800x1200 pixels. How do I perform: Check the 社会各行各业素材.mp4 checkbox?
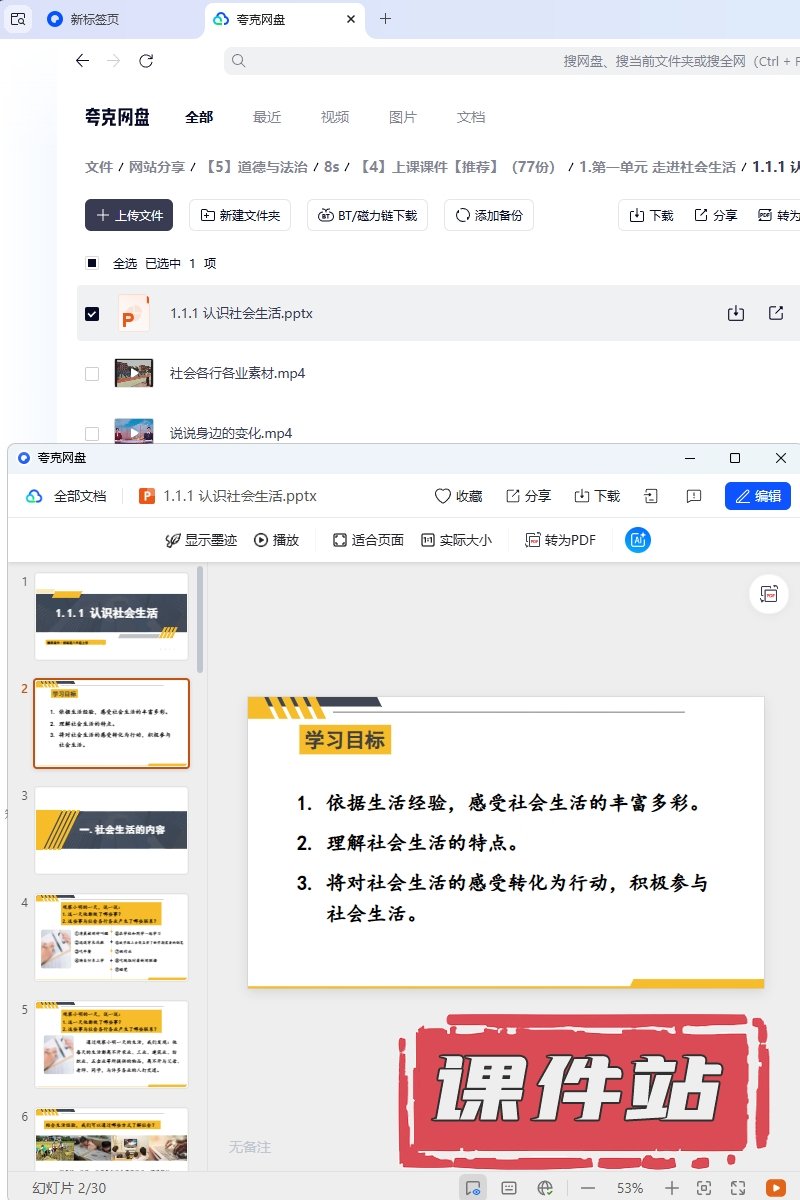click(92, 374)
